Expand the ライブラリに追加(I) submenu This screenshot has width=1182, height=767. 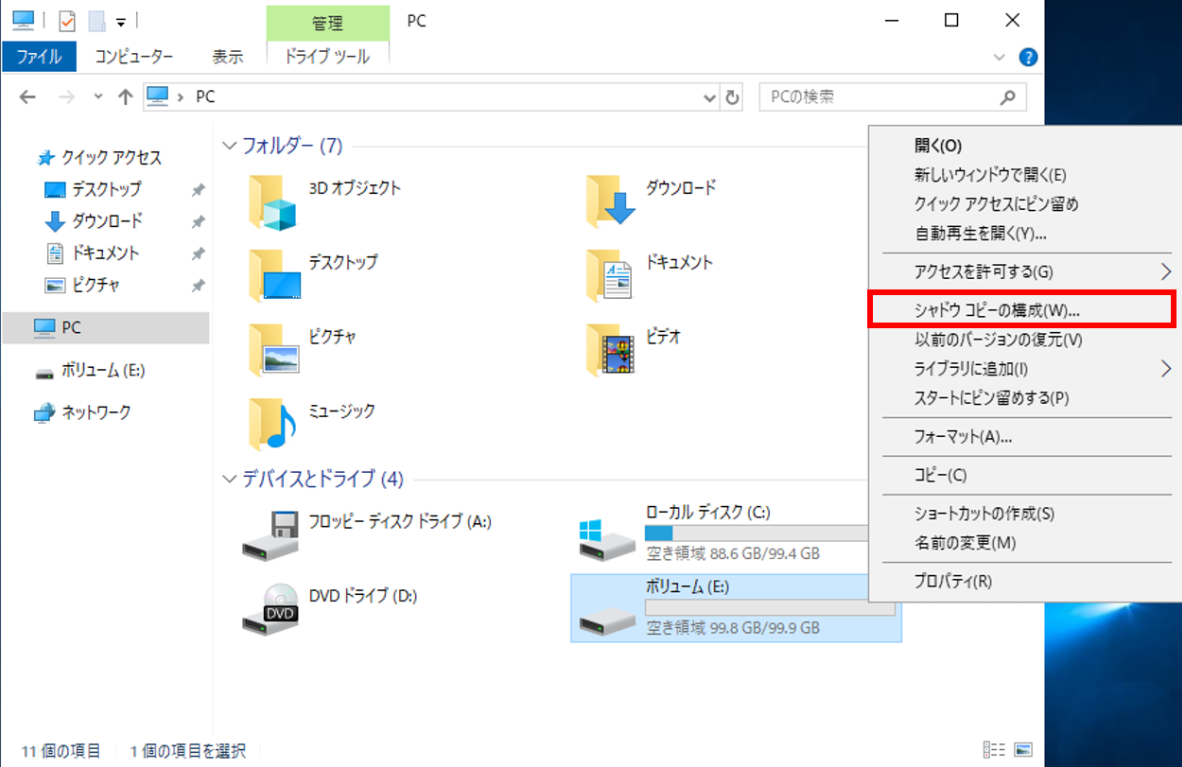[1165, 369]
